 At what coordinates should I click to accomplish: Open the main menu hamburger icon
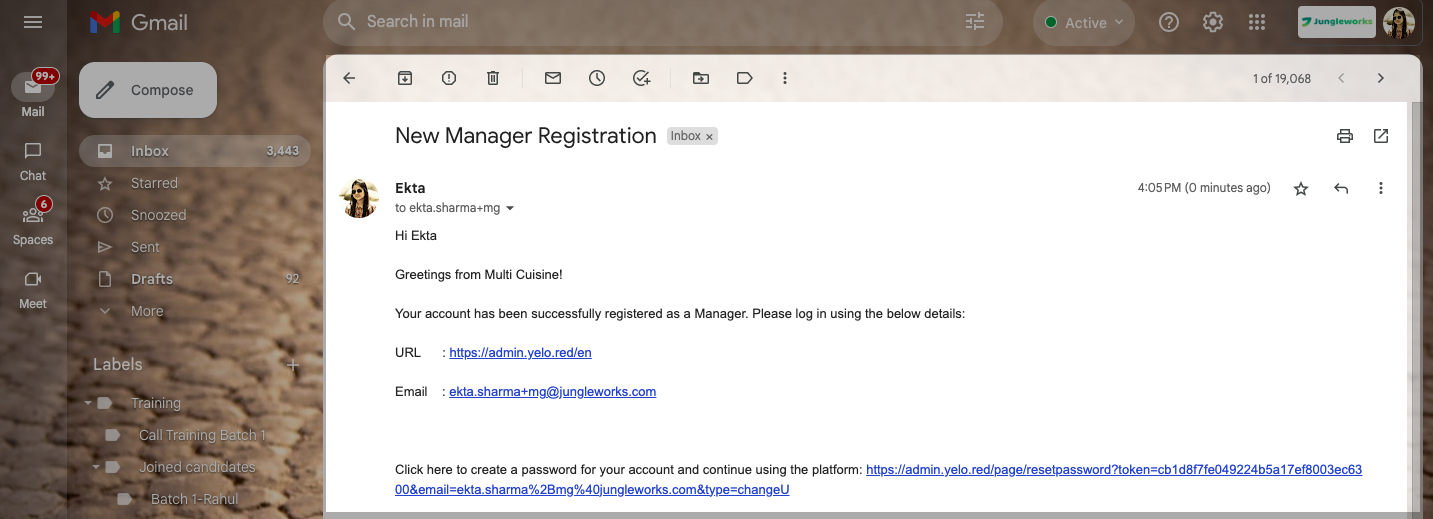pyautogui.click(x=33, y=22)
